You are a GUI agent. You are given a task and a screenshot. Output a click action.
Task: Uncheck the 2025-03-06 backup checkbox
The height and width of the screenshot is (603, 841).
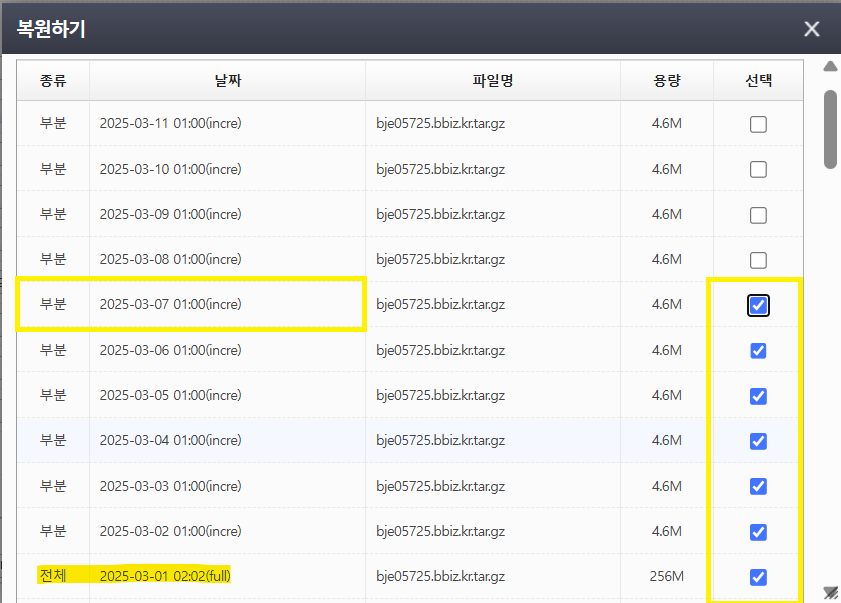coord(758,350)
